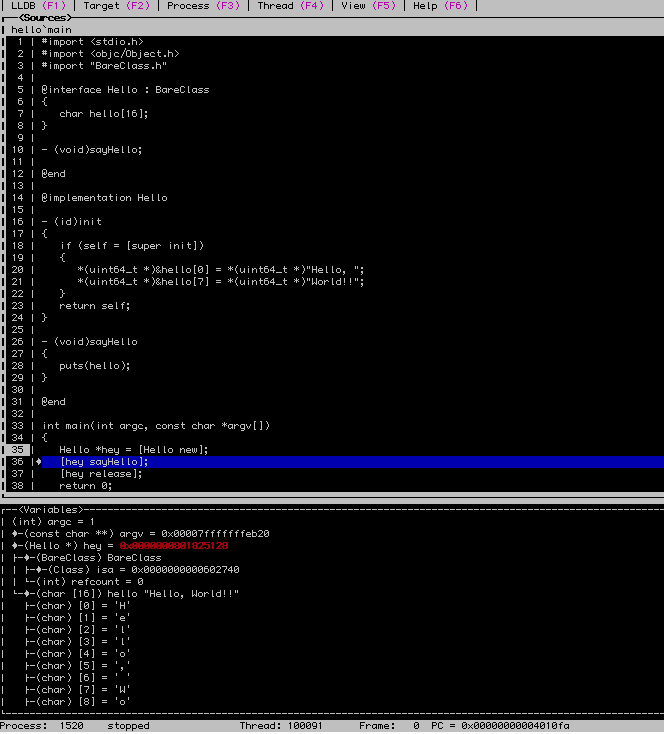
Task: Expand the isa Class variable node
Action: click(x=39, y=570)
